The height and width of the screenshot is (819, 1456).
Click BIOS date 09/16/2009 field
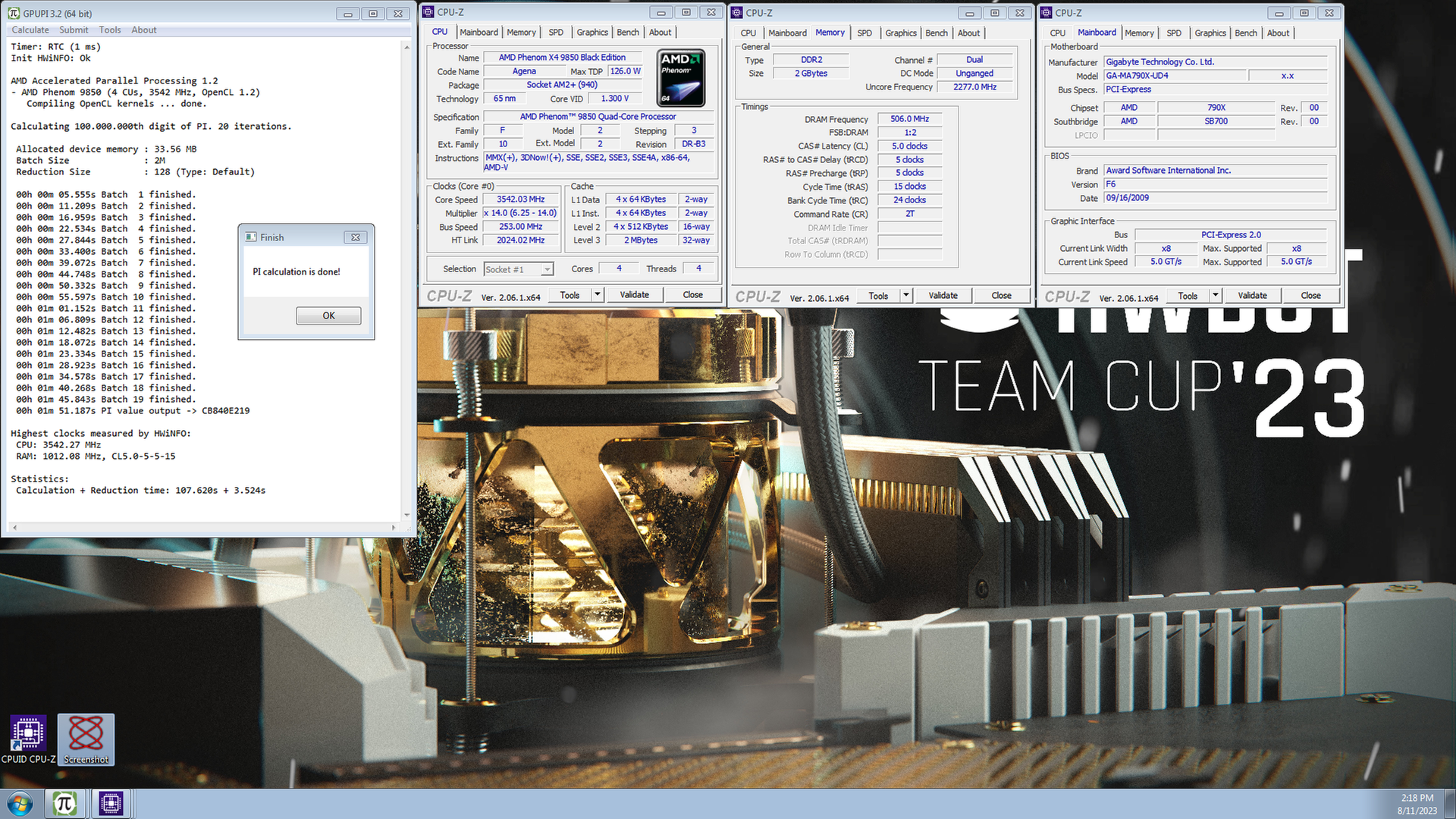(x=1216, y=198)
